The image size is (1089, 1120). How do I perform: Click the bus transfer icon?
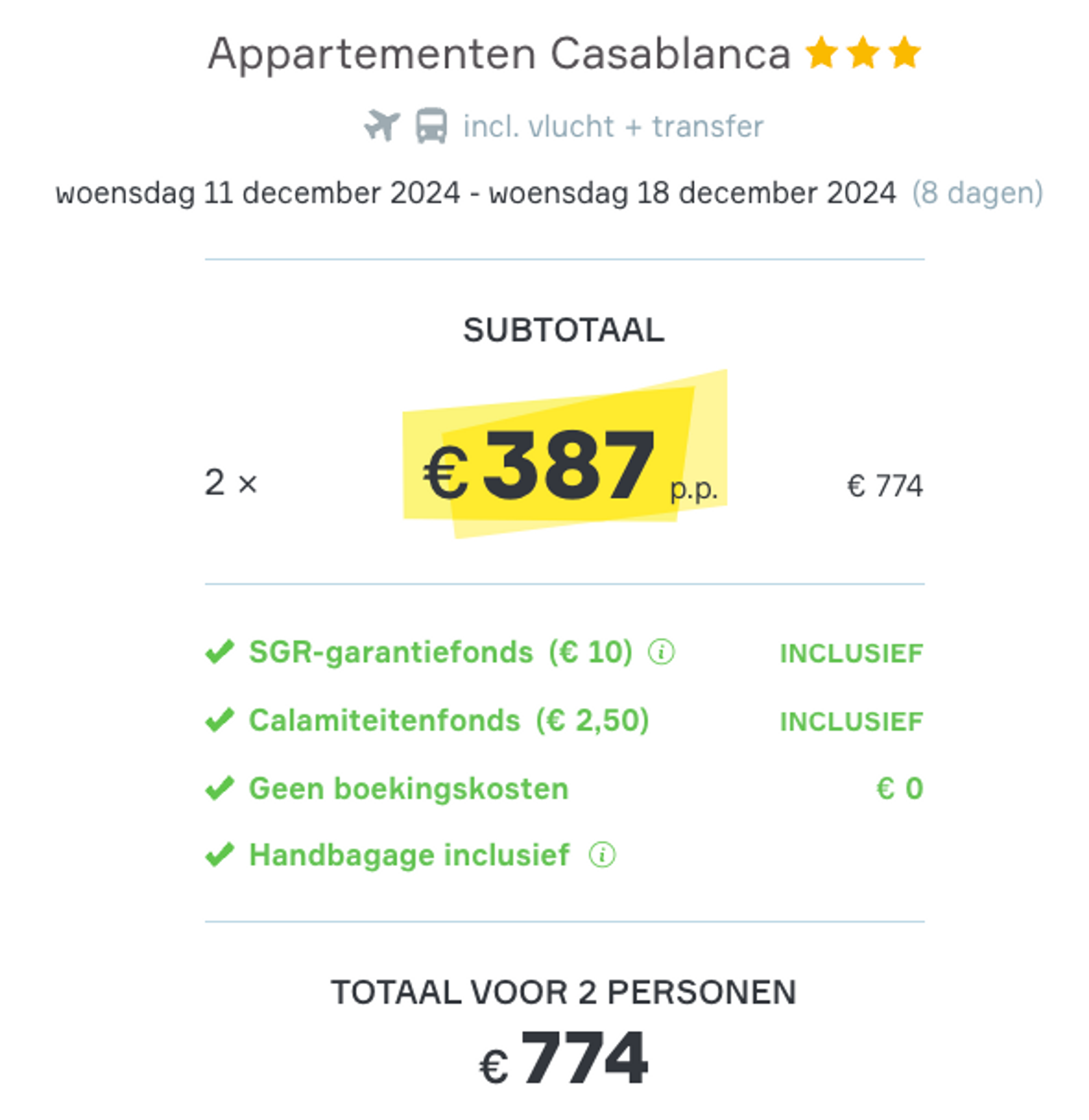coord(431,125)
